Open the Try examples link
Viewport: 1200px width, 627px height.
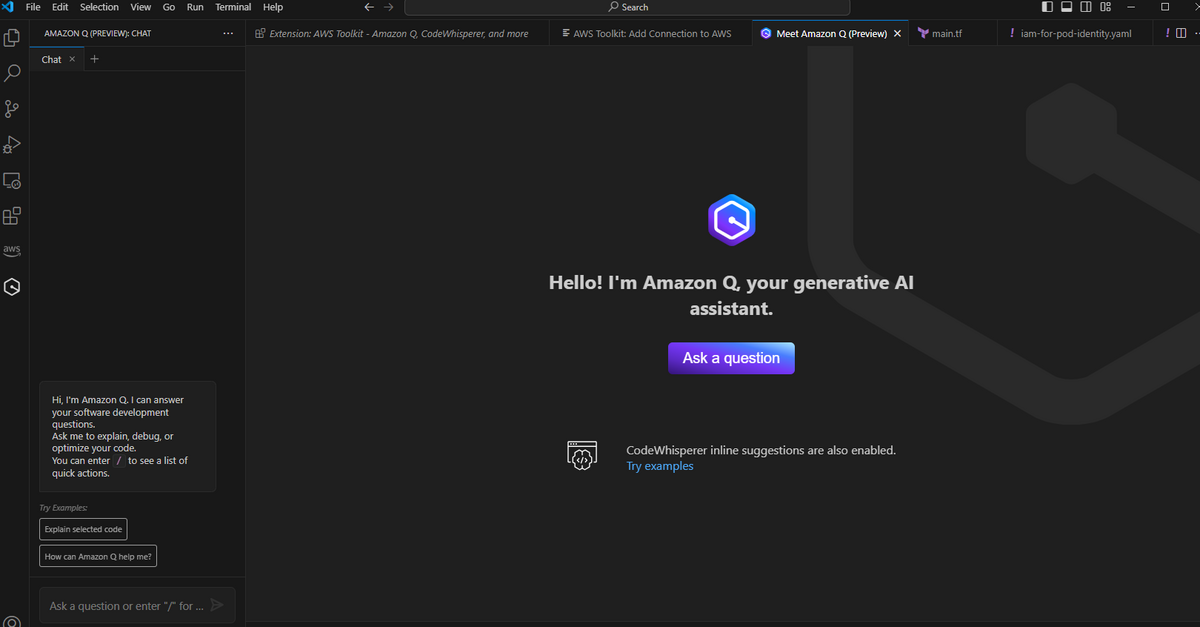[x=660, y=466]
